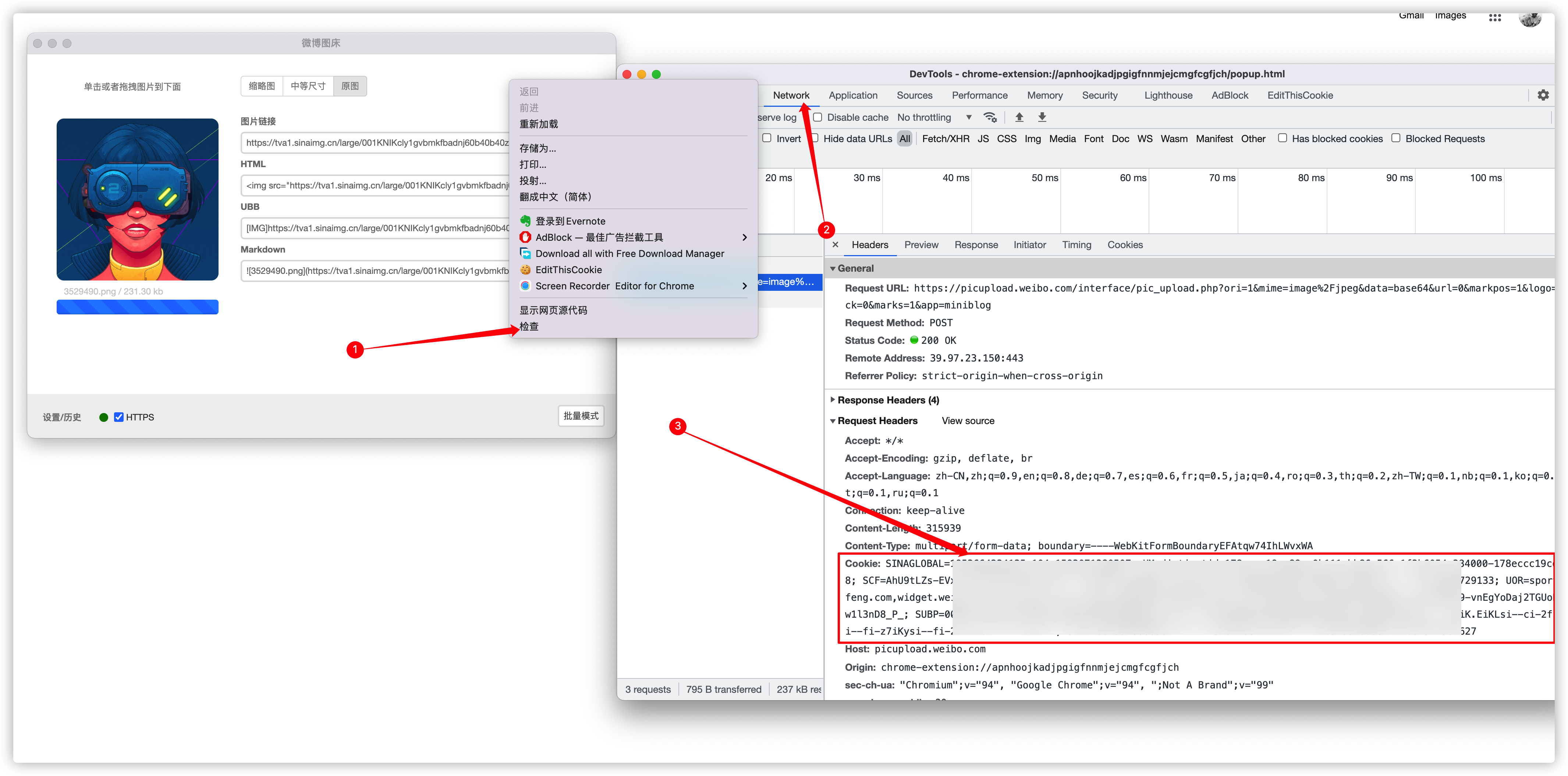Open Google apps grid icon

coord(1494,17)
